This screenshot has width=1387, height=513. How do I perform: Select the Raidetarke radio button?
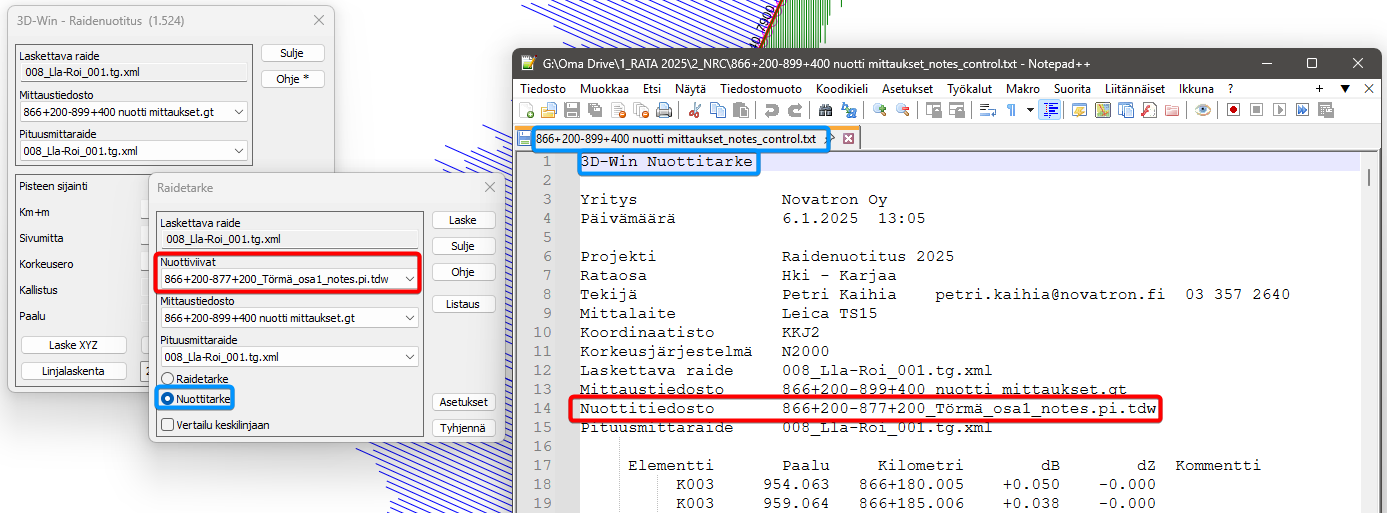coord(167,379)
